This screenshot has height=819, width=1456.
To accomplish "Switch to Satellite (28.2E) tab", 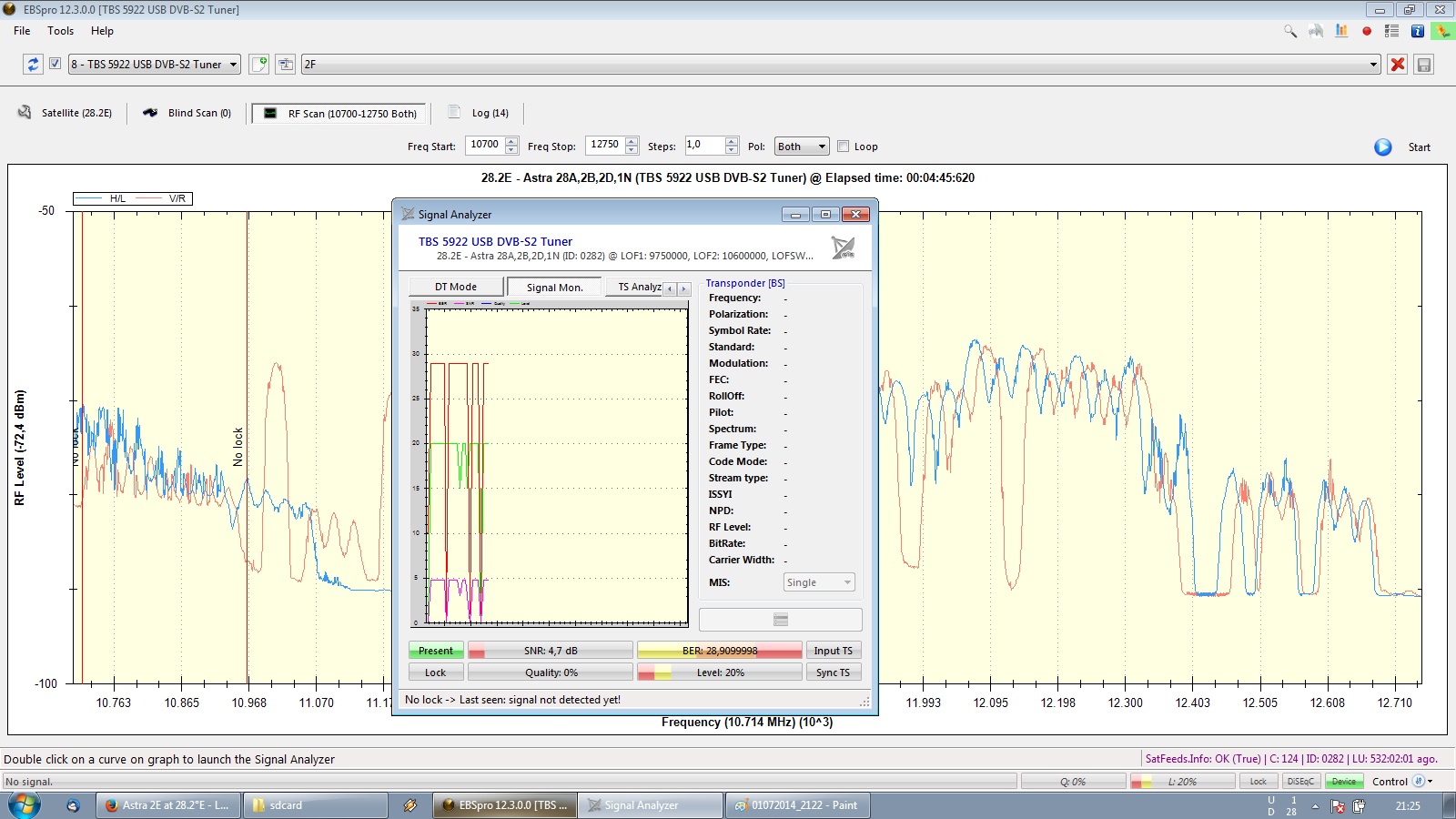I will 65,113.
